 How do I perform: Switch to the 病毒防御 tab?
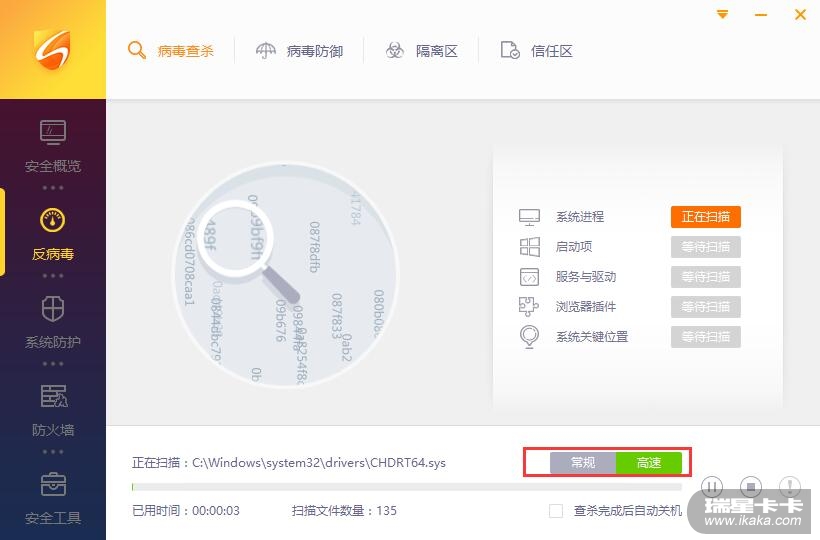tap(299, 51)
